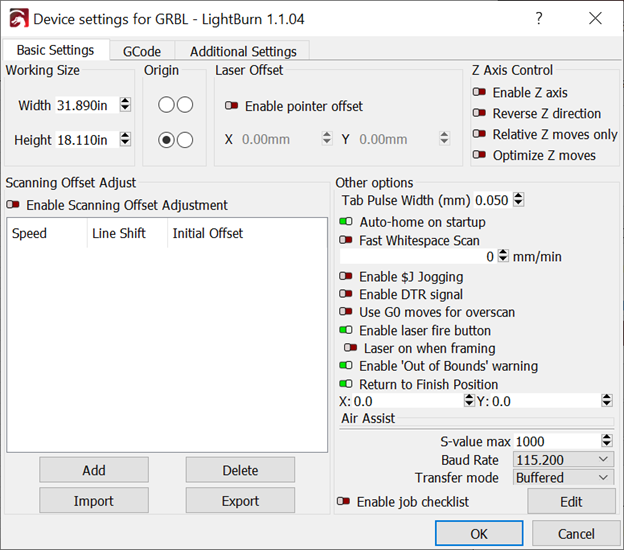Turn on Enable Z axis
Viewport: 624px width, 550px height.
coord(479,92)
